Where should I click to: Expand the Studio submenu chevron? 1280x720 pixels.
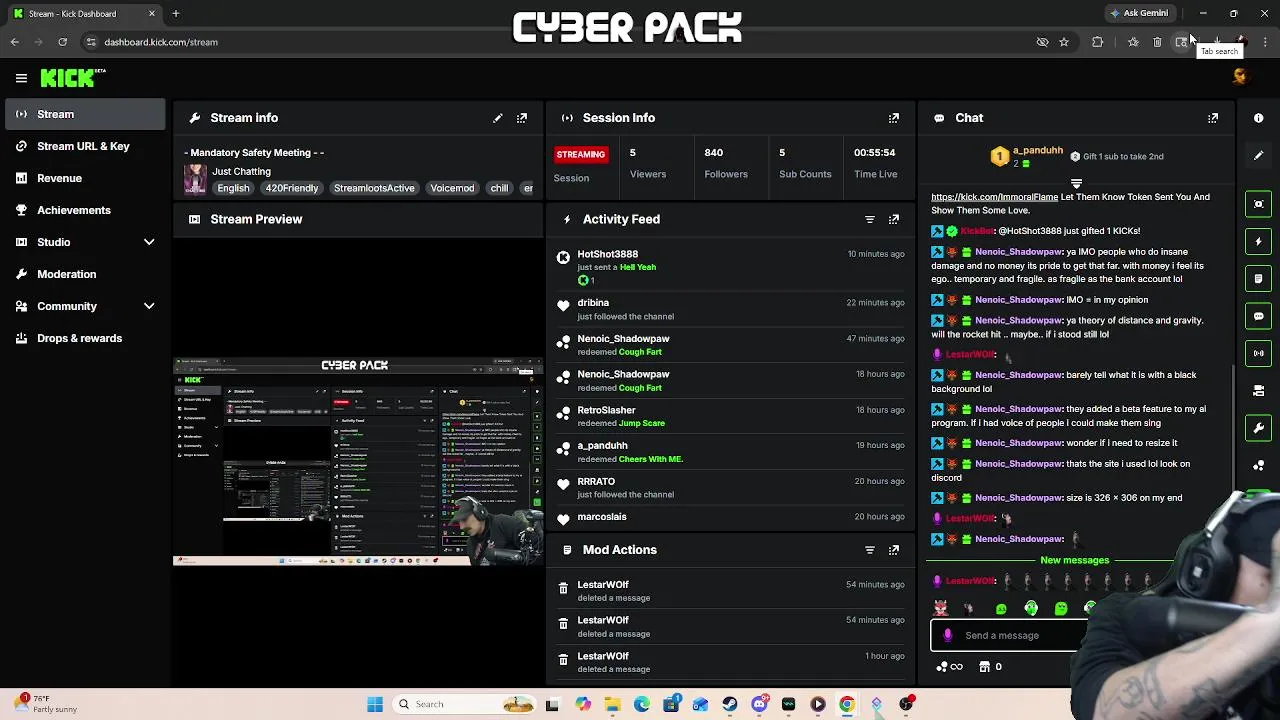point(149,242)
